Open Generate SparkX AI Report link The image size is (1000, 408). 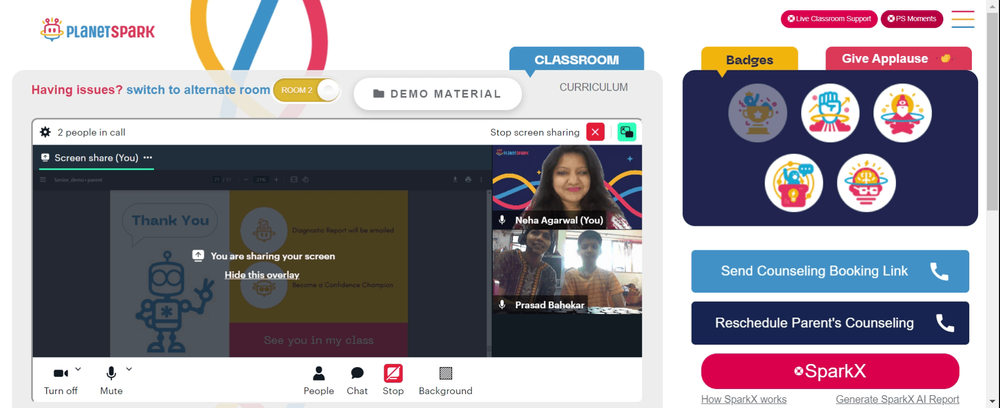coord(897,400)
